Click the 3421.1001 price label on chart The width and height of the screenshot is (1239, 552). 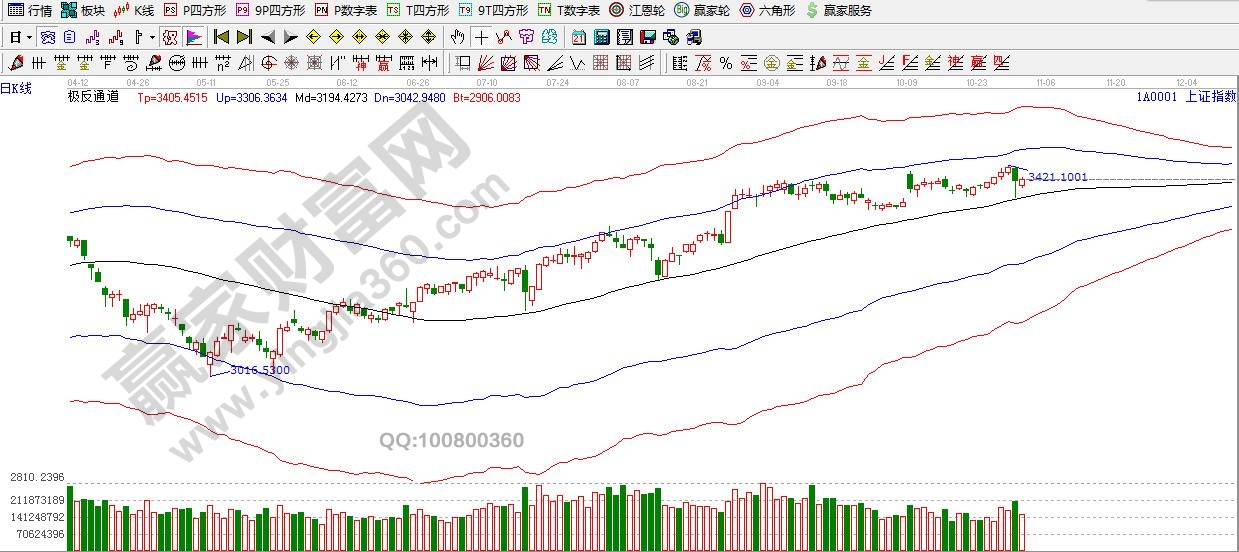[1058, 177]
